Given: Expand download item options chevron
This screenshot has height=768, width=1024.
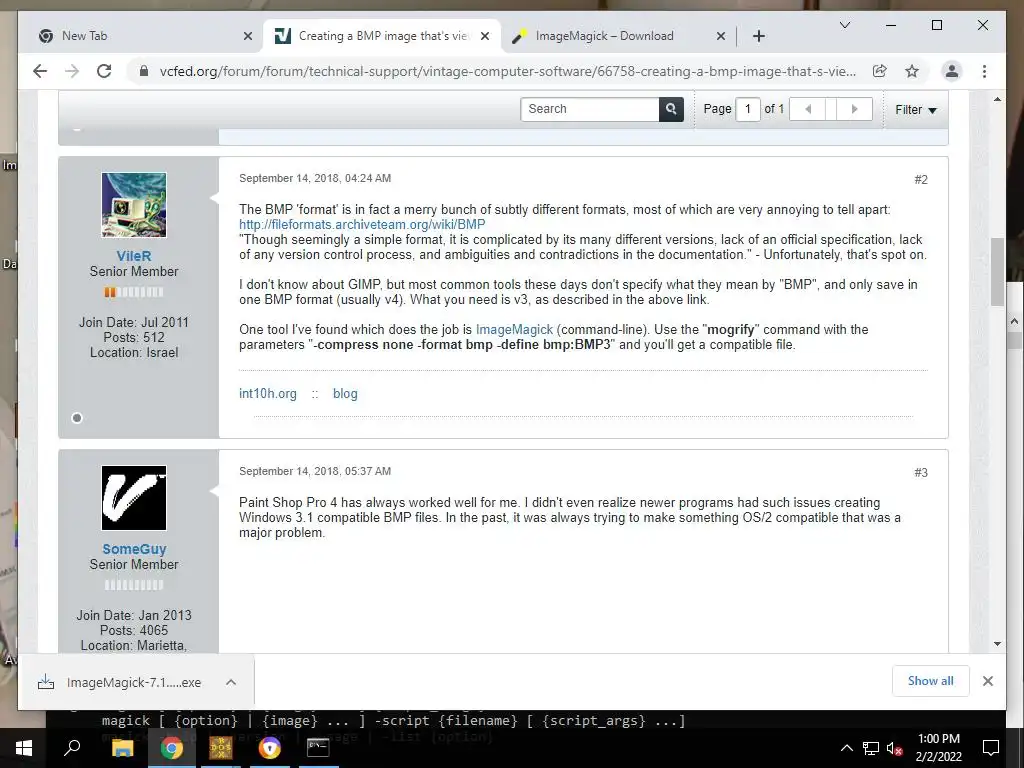Looking at the screenshot, I should tap(231, 682).
